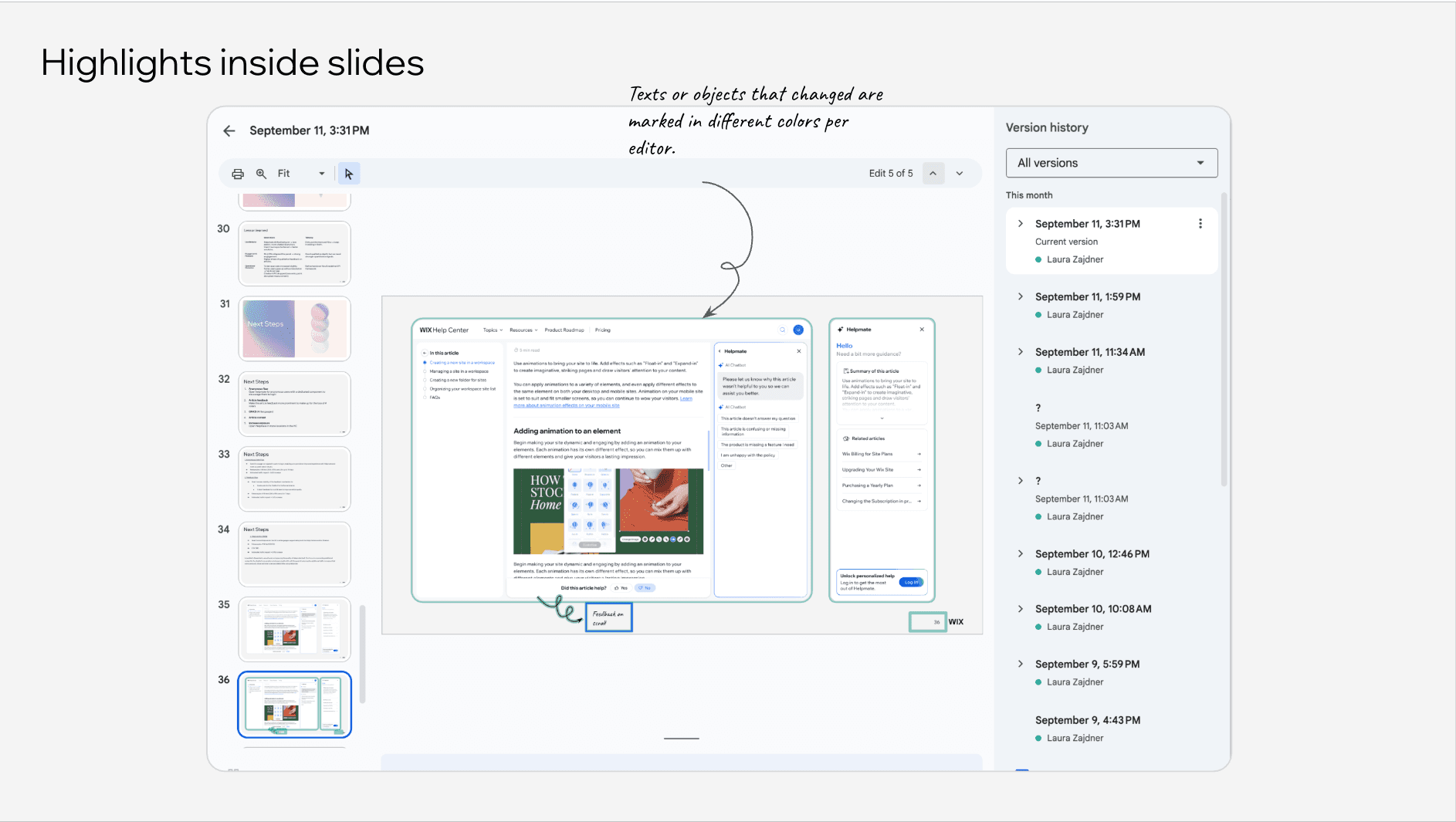Select the September 11, 11:34 AM version entry
Viewport: 1456px width, 822px height.
[x=1112, y=360]
